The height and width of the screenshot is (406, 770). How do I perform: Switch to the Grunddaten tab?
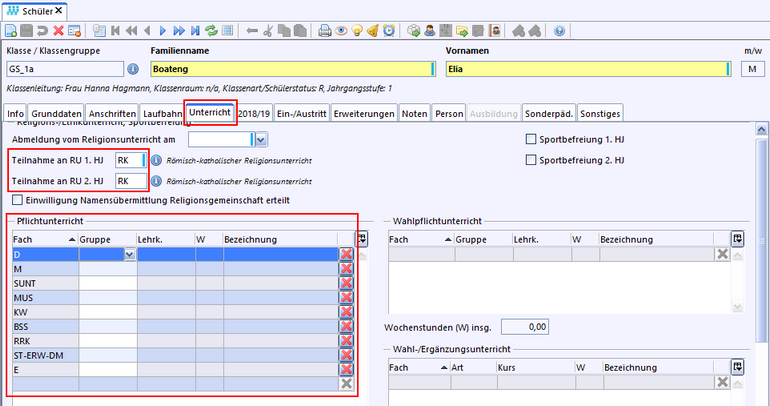pyautogui.click(x=55, y=113)
